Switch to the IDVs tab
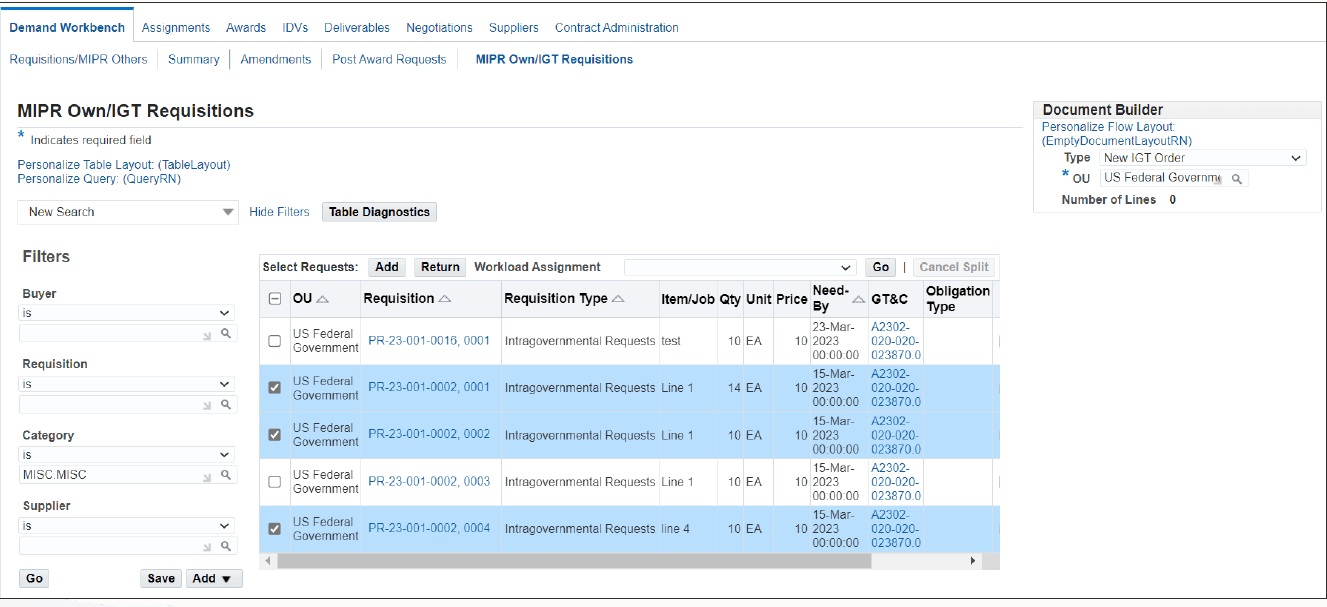1327x607 pixels. [x=295, y=28]
